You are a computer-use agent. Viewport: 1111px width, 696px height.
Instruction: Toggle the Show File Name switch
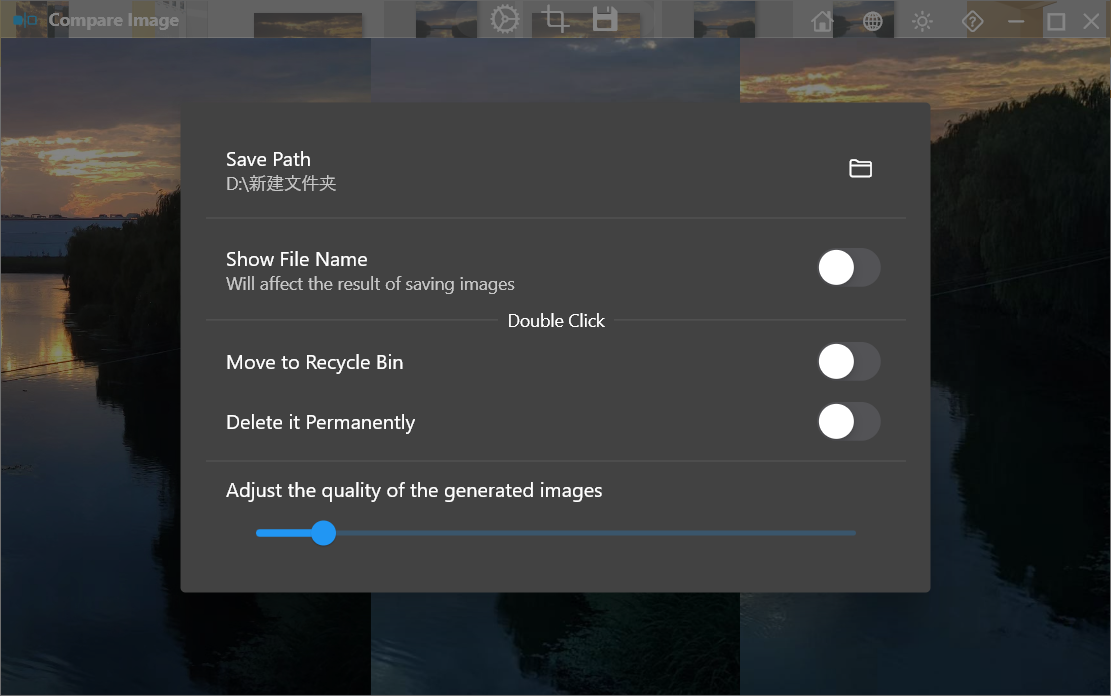click(x=849, y=268)
